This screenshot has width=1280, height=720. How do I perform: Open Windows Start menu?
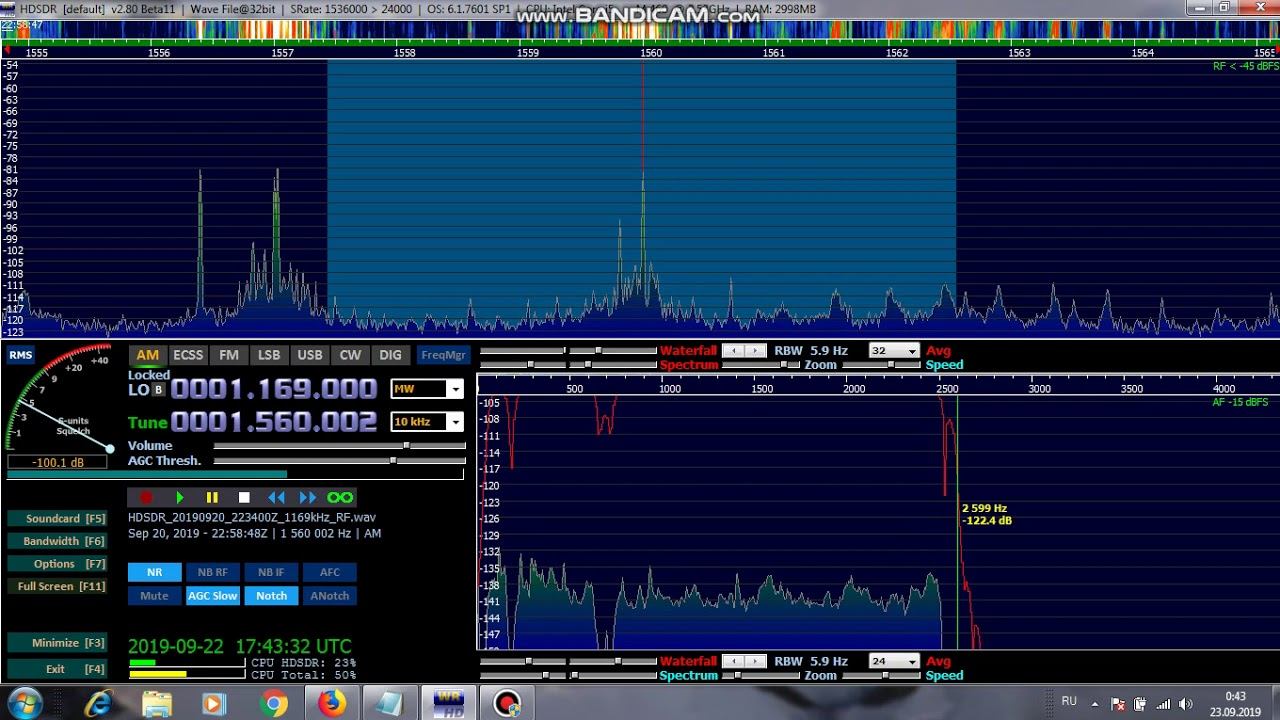point(24,703)
